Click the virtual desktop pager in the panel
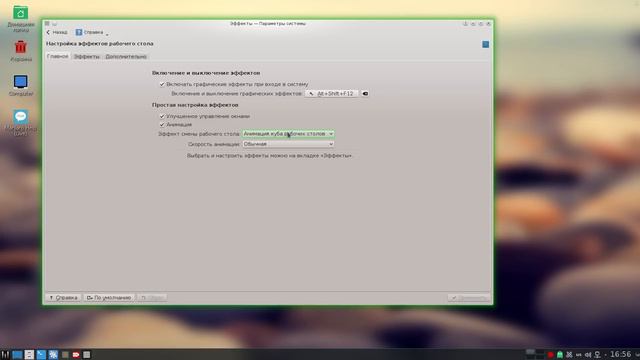The image size is (640, 360). pyautogui.click(x=535, y=354)
